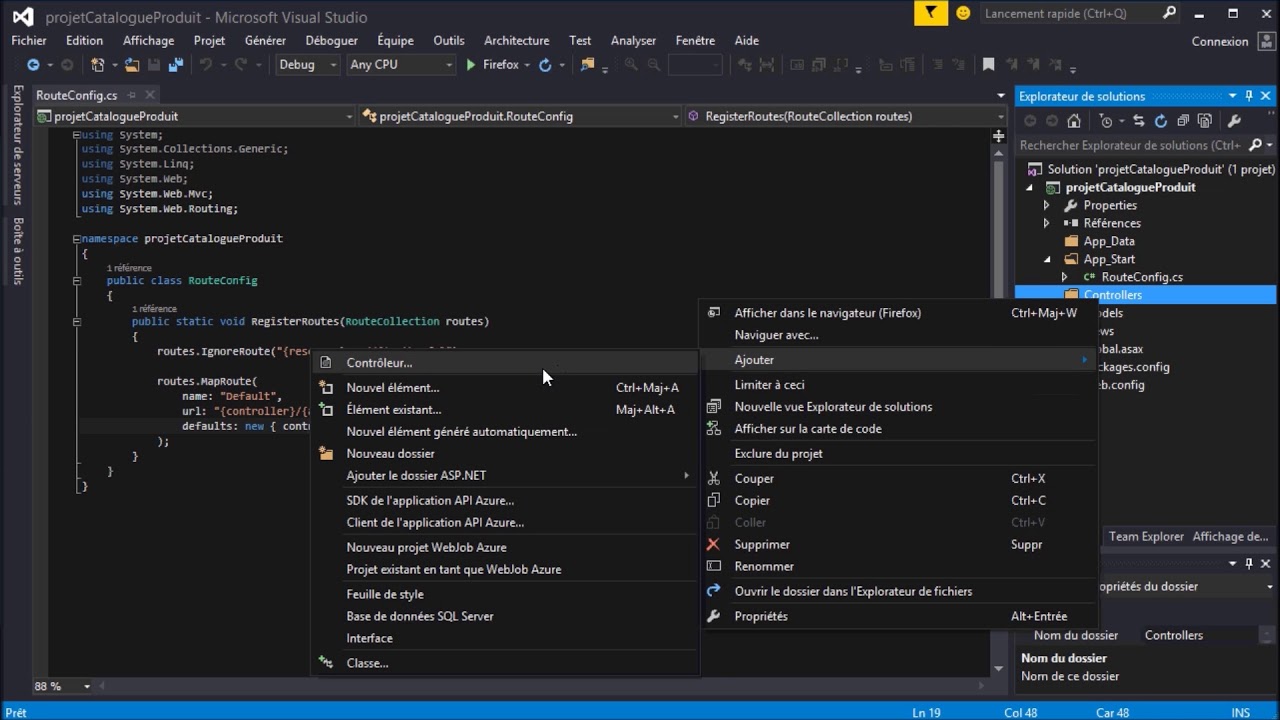
Task: Expand the Properties node in Solution Explorer
Action: (1047, 205)
